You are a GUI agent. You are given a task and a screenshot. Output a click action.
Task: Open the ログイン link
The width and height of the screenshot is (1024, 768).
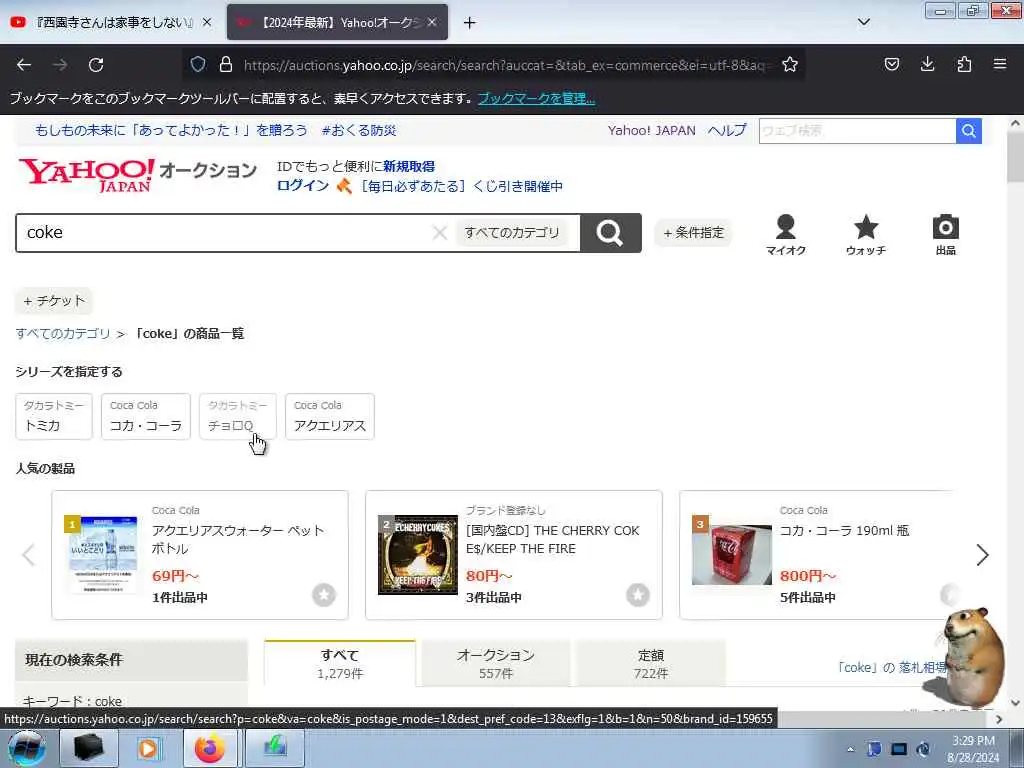[303, 185]
